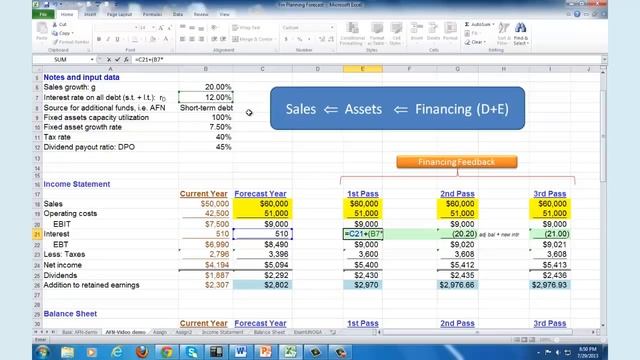640x360 pixels.
Task: Click the Insert cells button
Action: point(416,31)
